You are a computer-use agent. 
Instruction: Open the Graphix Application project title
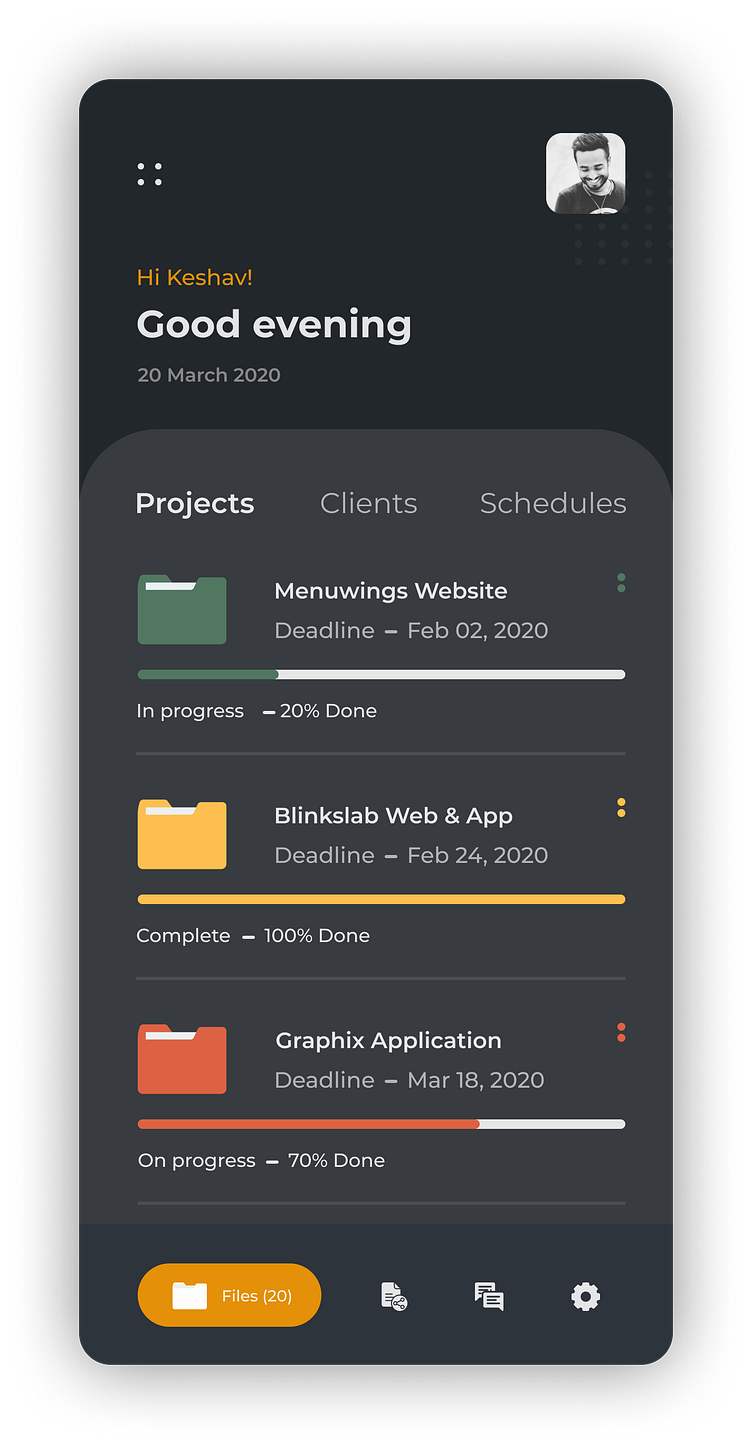pyautogui.click(x=389, y=1041)
